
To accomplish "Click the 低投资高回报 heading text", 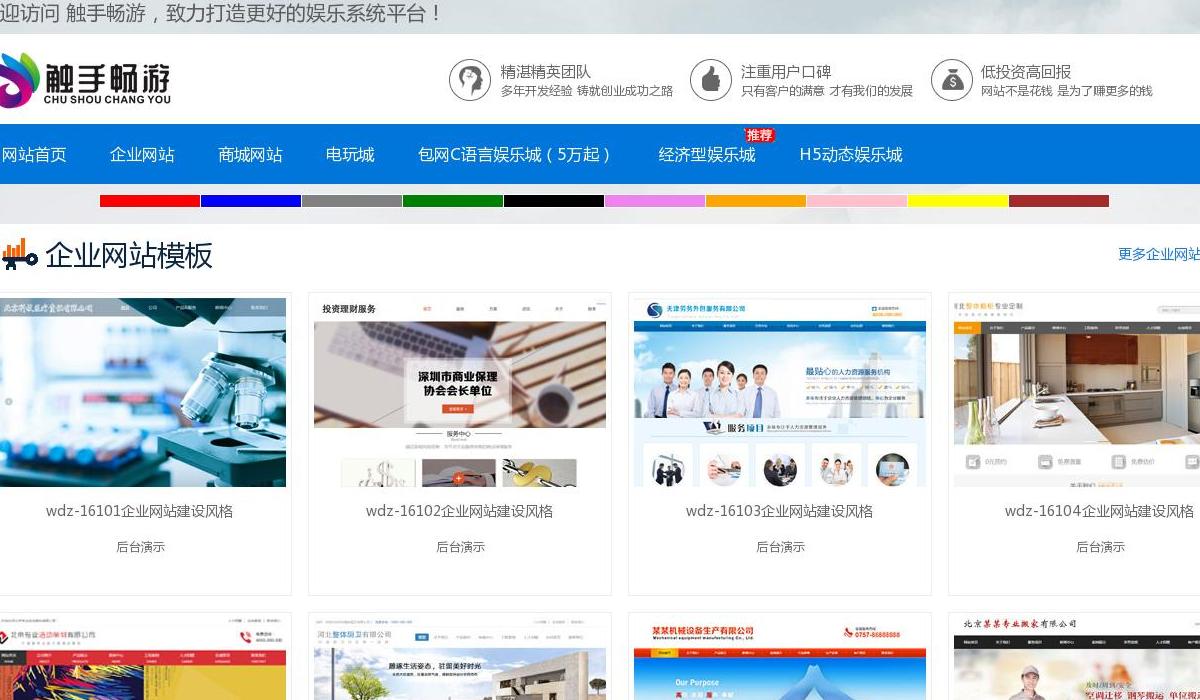I will tap(1026, 72).
